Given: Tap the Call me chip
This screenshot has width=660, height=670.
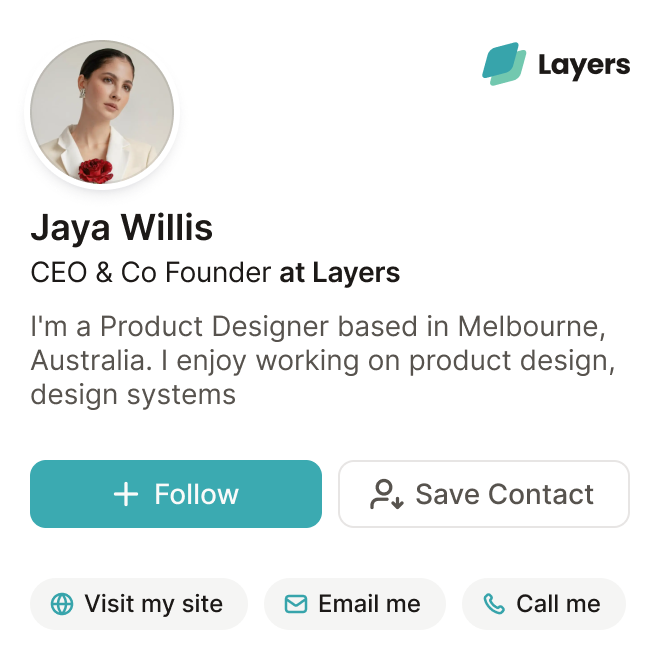Looking at the screenshot, I should (x=543, y=604).
